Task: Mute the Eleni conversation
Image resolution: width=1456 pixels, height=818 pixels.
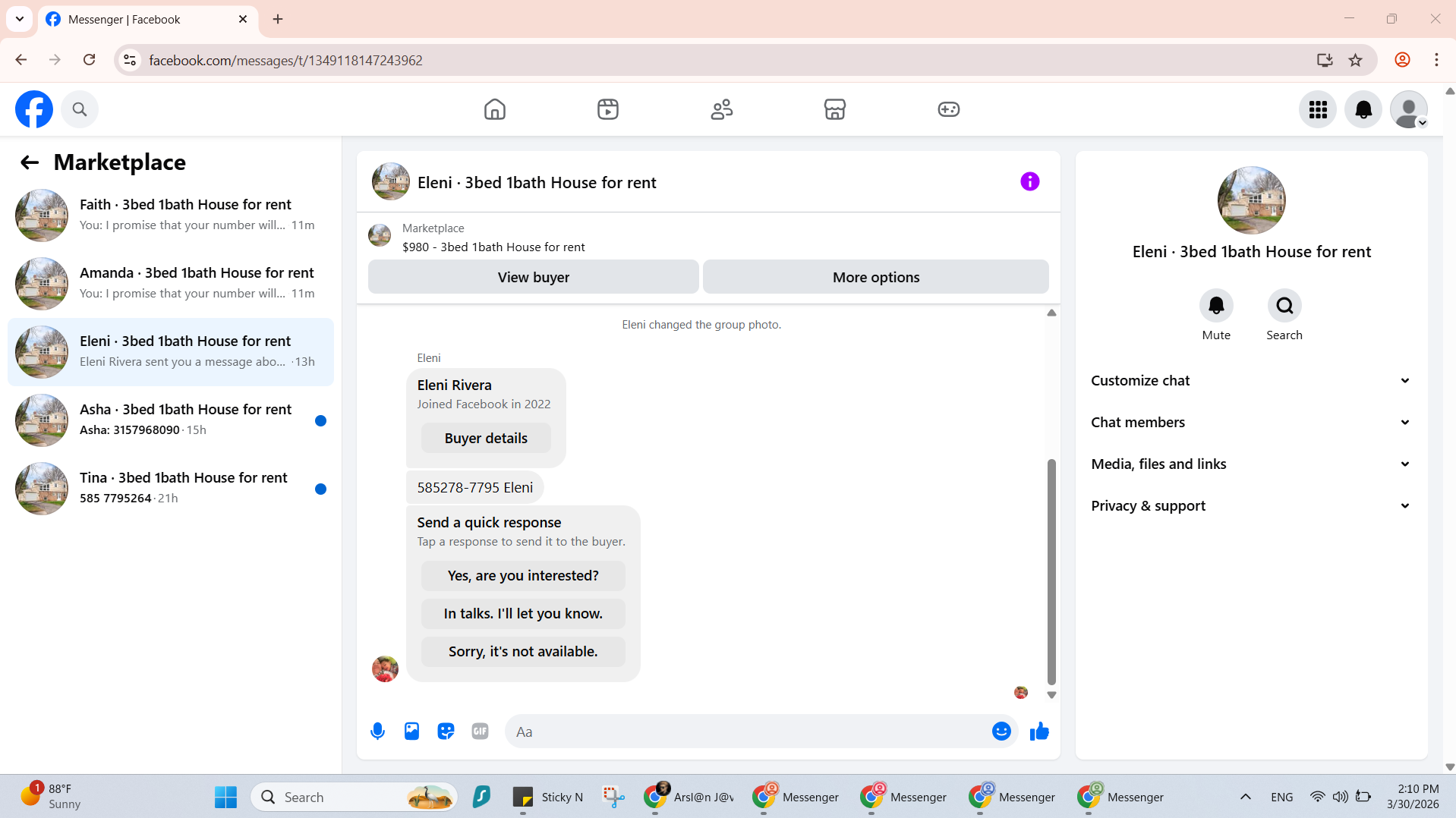Action: click(x=1216, y=306)
